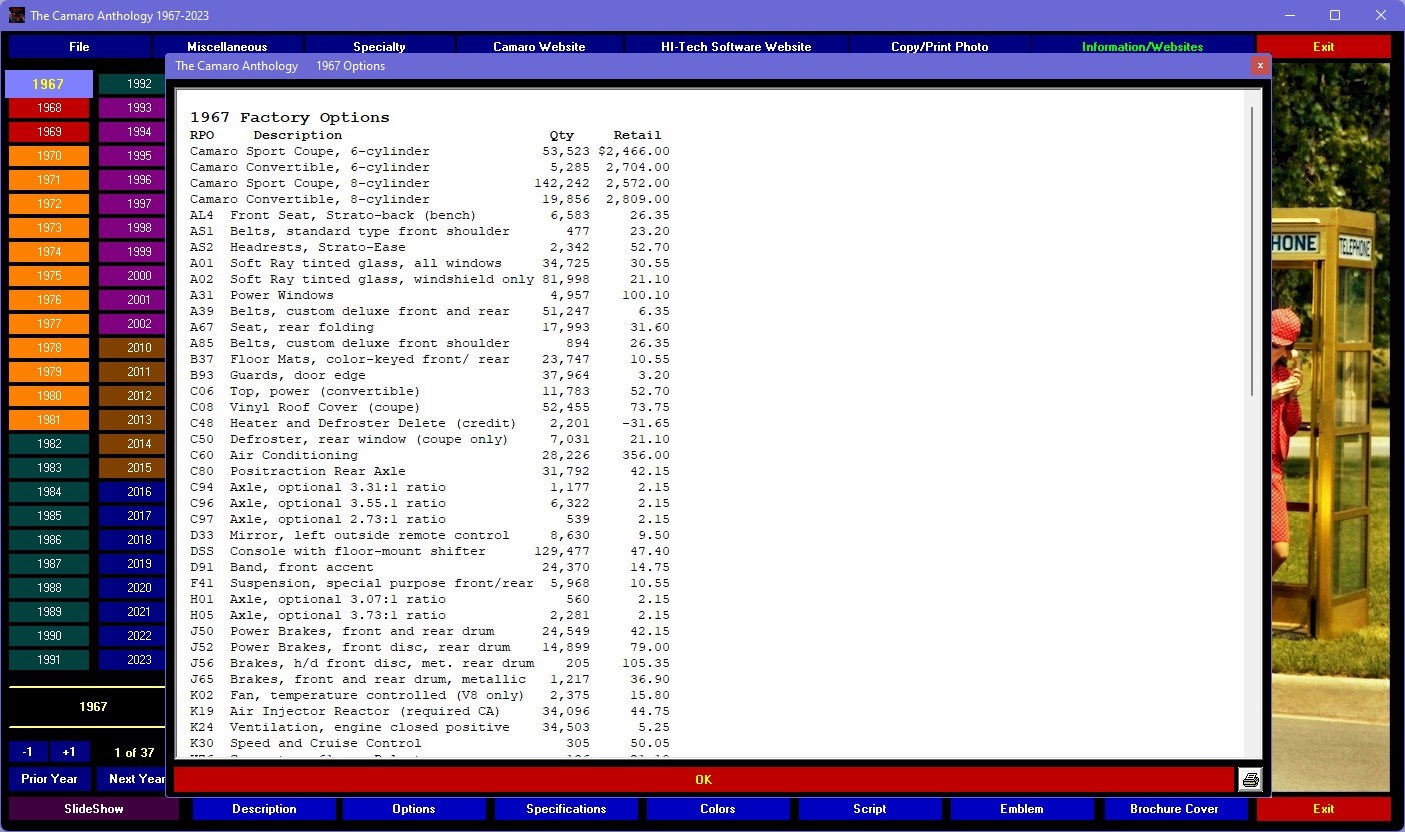The height and width of the screenshot is (832, 1405).
Task: Click the Camaro Anthology title bar icon
Action: [x=17, y=16]
